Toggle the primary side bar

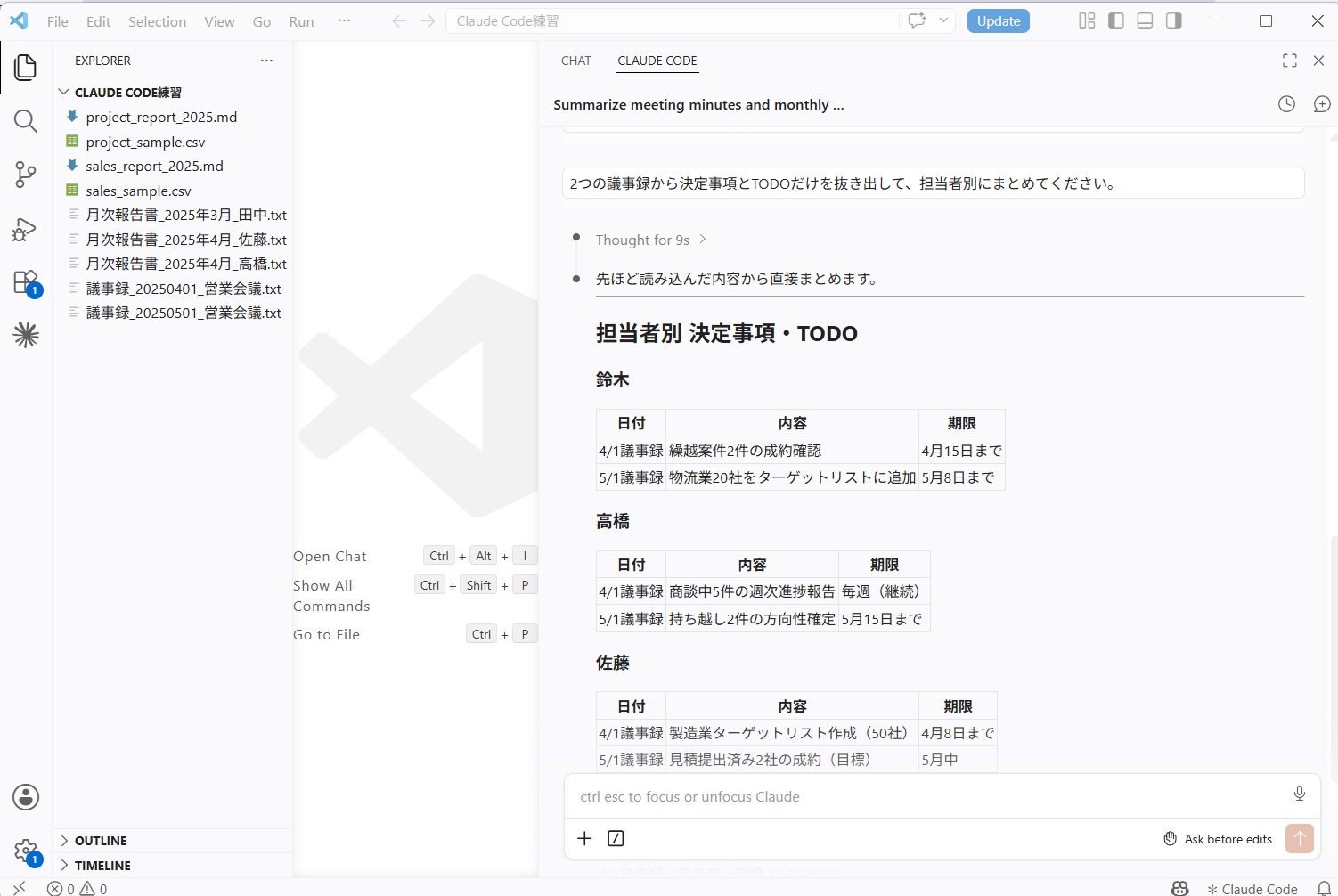(x=1116, y=20)
